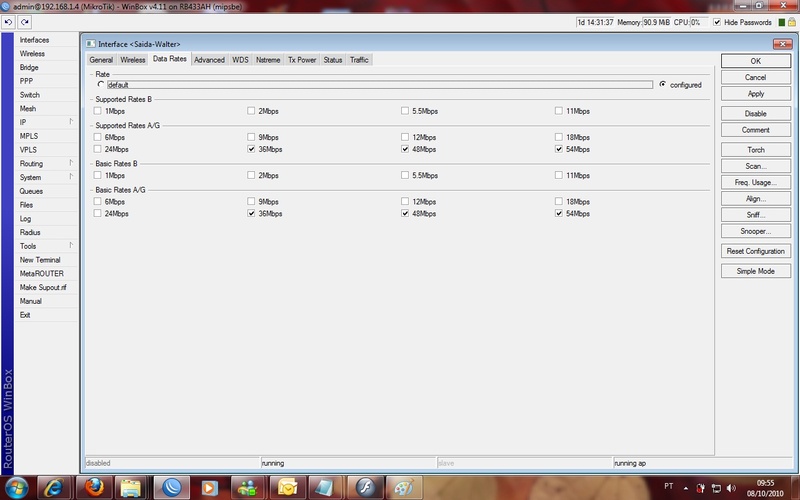The width and height of the screenshot is (800, 500).
Task: Click the green status indicator square
Action: click(782, 22)
